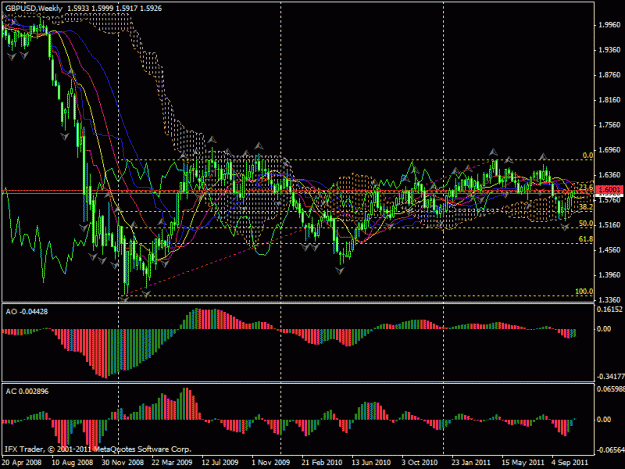Click the 13 Jun 2010 date label
Screen dimensions: 625x469
point(371,463)
